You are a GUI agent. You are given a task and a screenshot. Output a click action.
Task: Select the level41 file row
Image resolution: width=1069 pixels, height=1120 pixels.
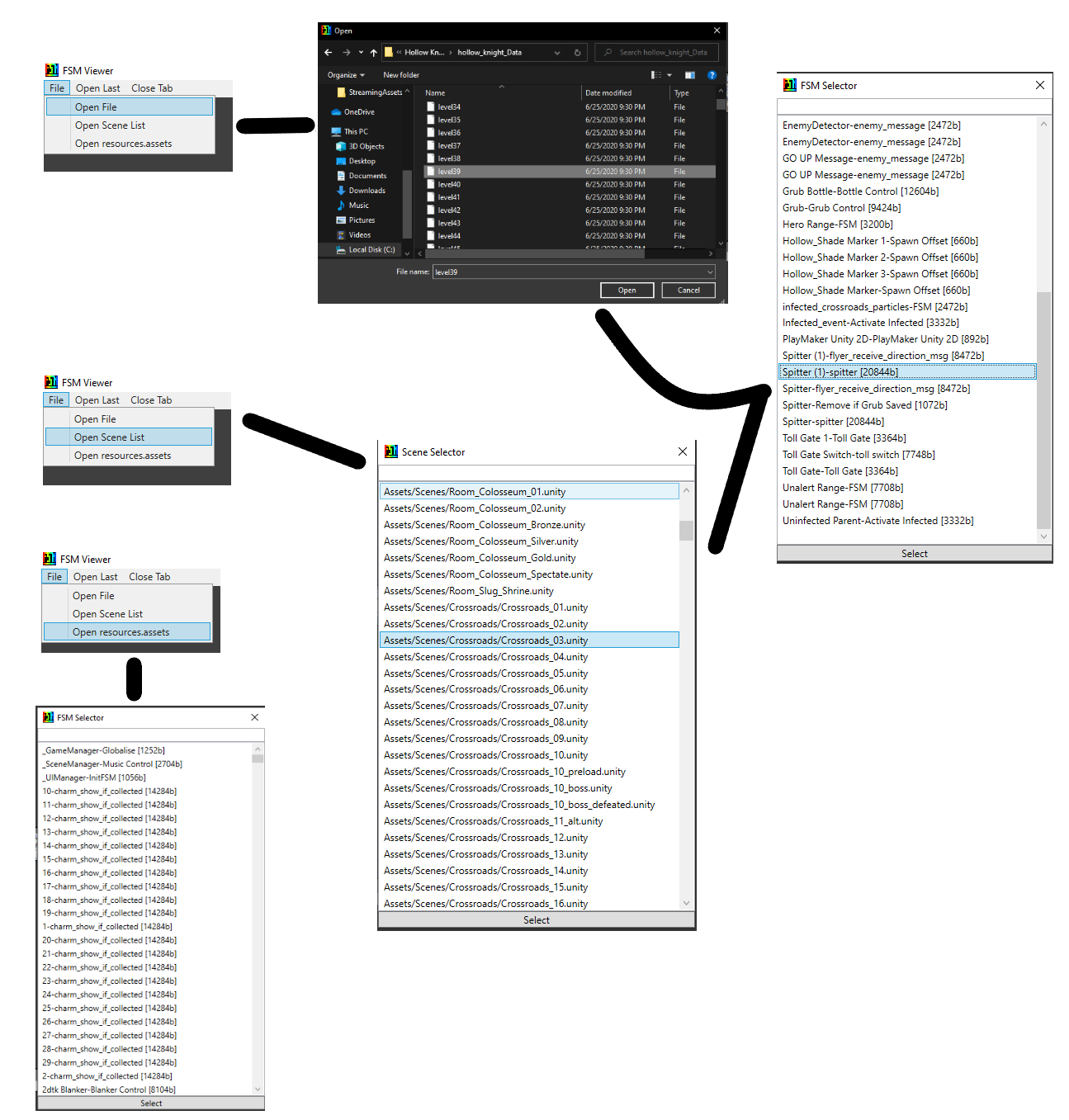point(570,197)
